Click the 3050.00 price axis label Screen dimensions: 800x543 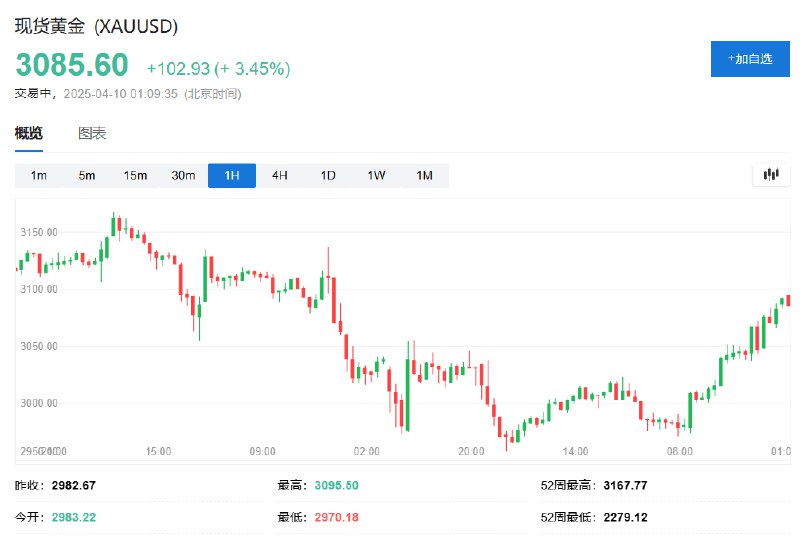click(39, 346)
